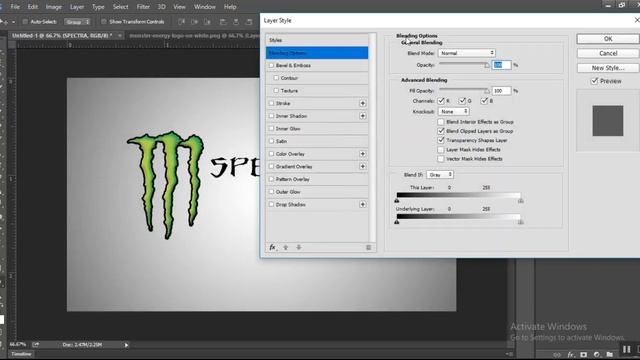Open the Blend If Gray dropdown
The width and height of the screenshot is (640, 360).
click(x=440, y=175)
